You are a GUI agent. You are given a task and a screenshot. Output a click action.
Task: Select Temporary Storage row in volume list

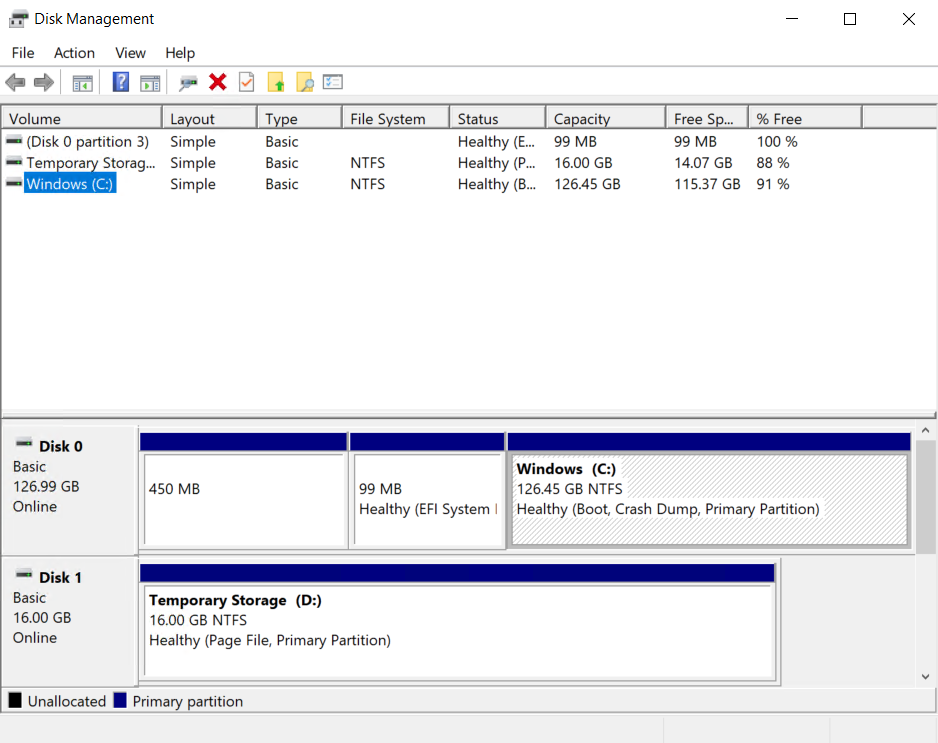tap(90, 163)
